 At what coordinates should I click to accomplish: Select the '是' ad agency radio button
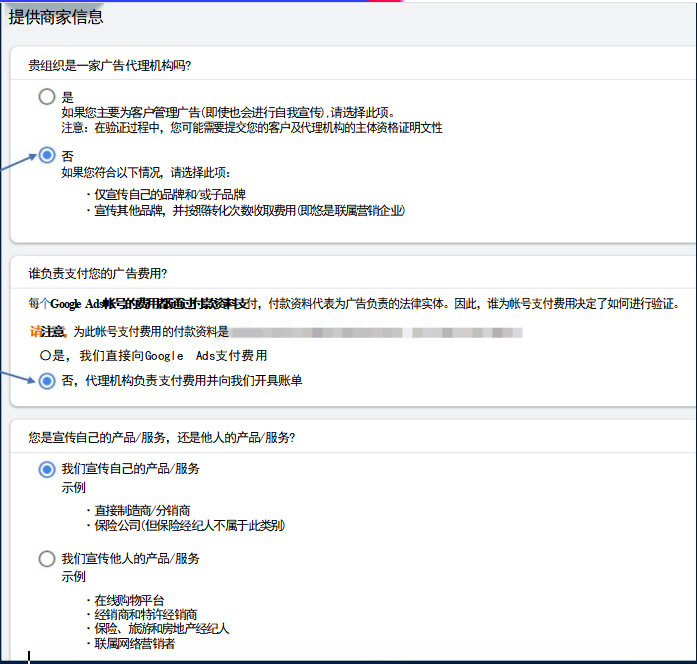(47, 96)
